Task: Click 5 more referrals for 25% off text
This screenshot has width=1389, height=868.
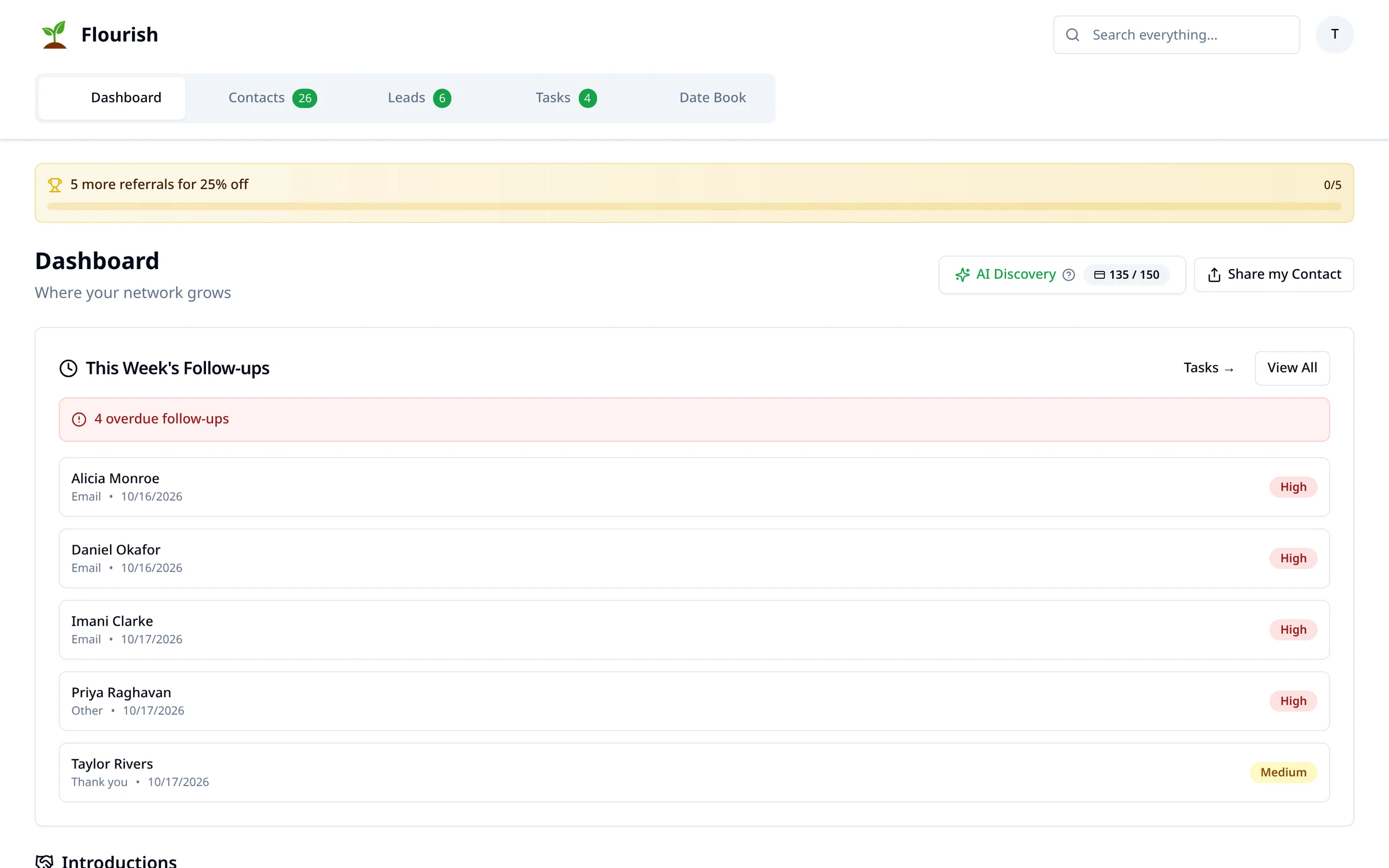Action: (x=159, y=185)
